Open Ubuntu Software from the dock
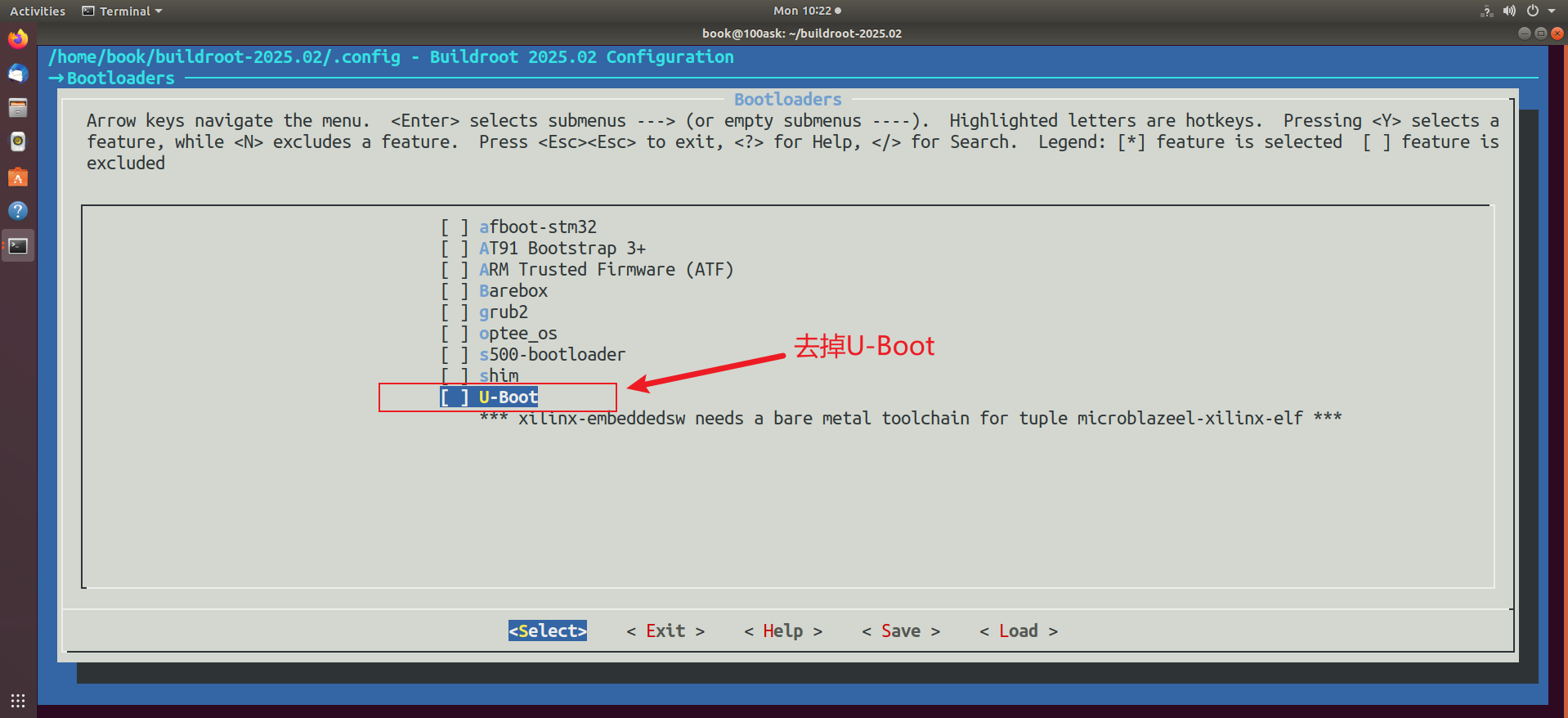Screen dimensions: 1568x718 [x=18, y=177]
